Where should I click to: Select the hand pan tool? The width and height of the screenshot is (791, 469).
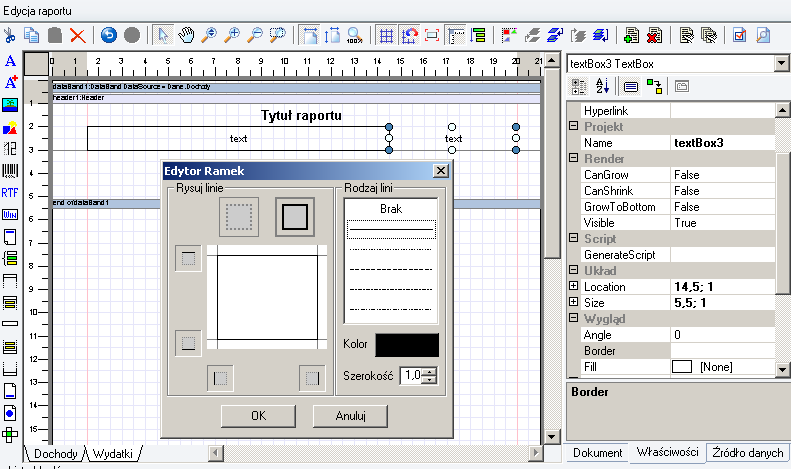(186, 35)
